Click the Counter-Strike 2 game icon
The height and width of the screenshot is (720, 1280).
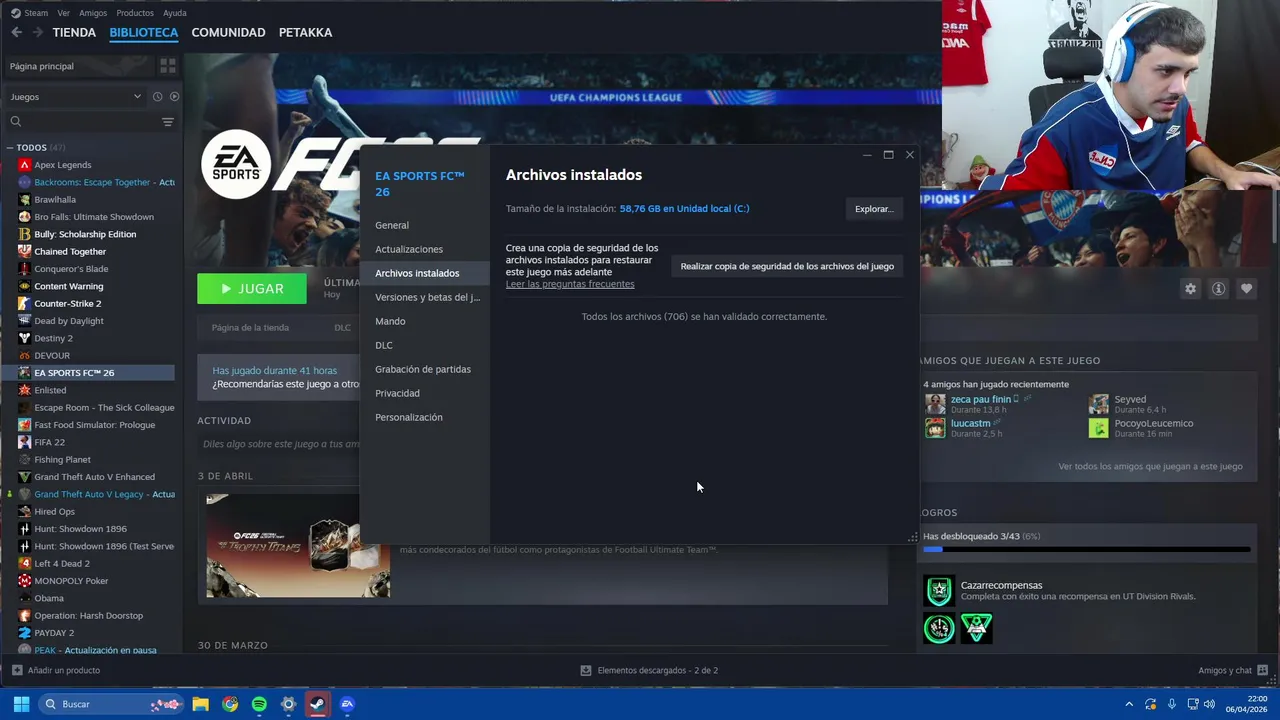tap(24, 303)
